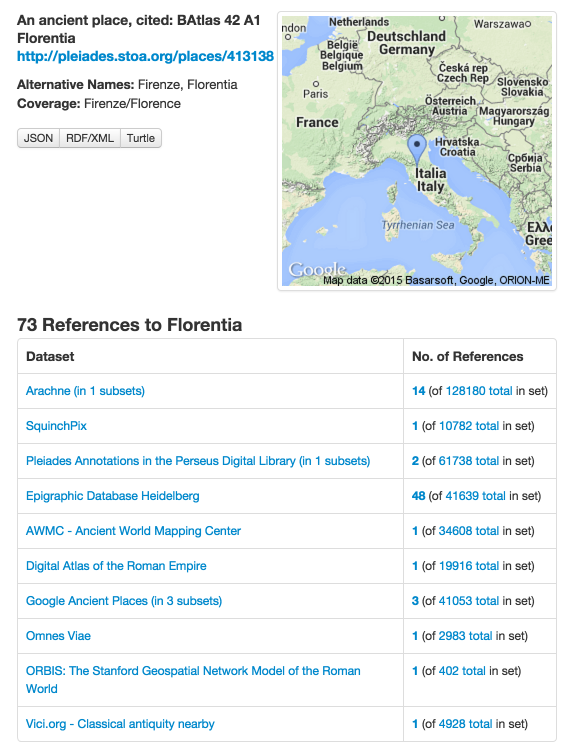Open the Omnes Viae dataset link
Screen dimensions: 565x748
click(58, 636)
